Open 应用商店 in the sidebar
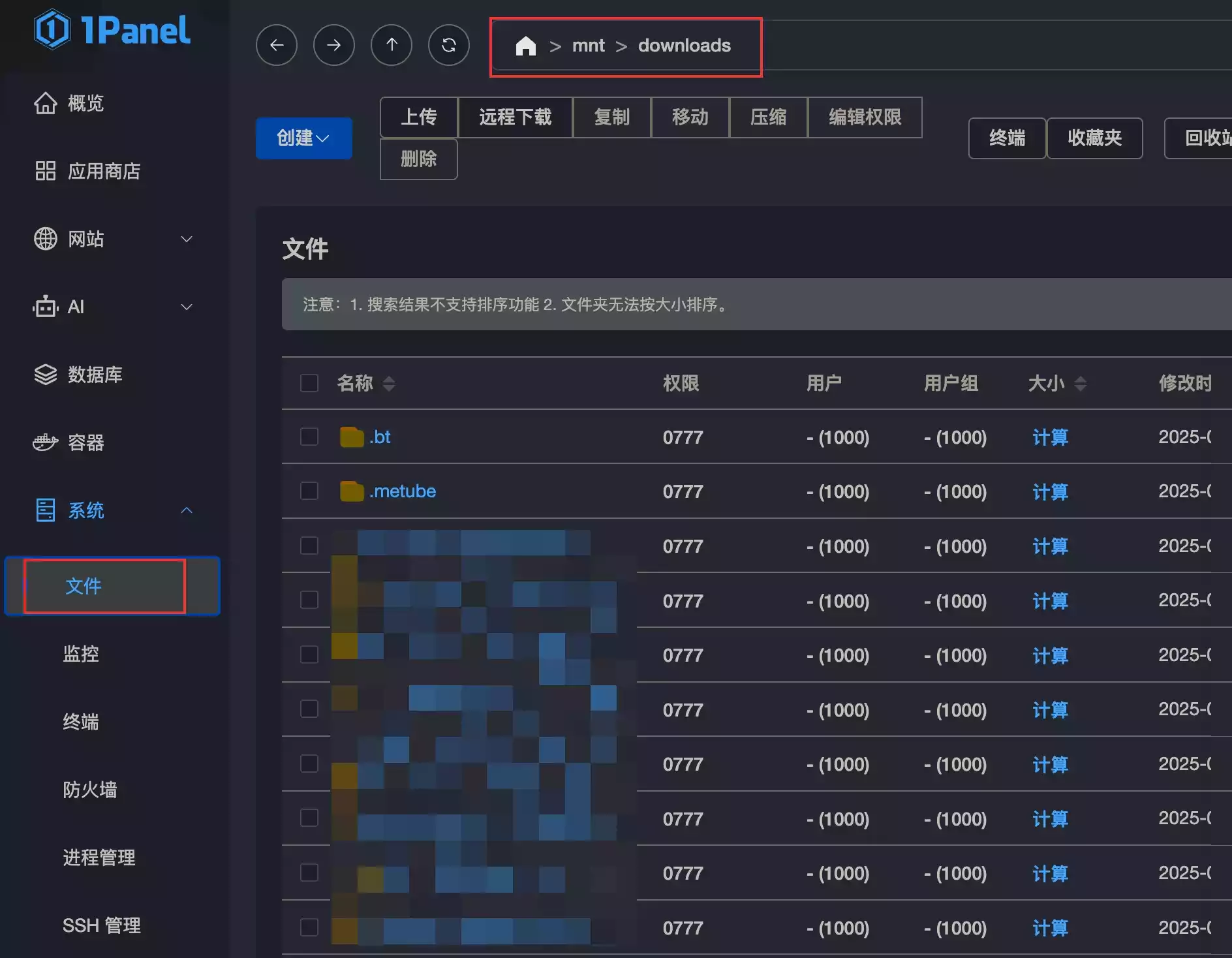 click(104, 171)
